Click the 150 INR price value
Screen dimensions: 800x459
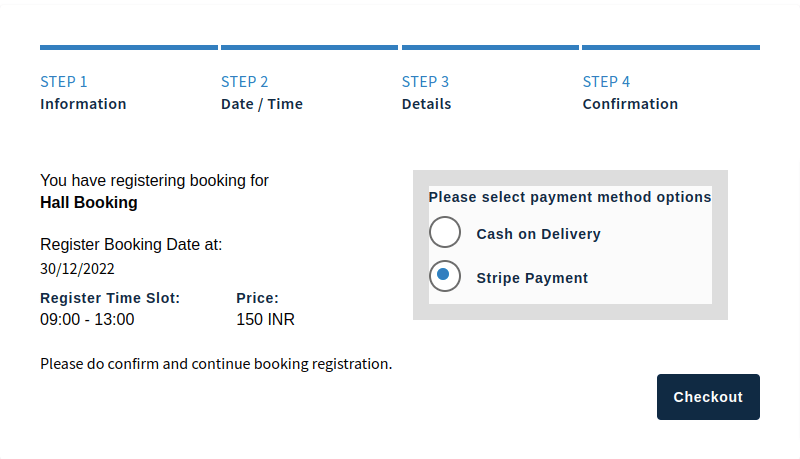(x=265, y=320)
